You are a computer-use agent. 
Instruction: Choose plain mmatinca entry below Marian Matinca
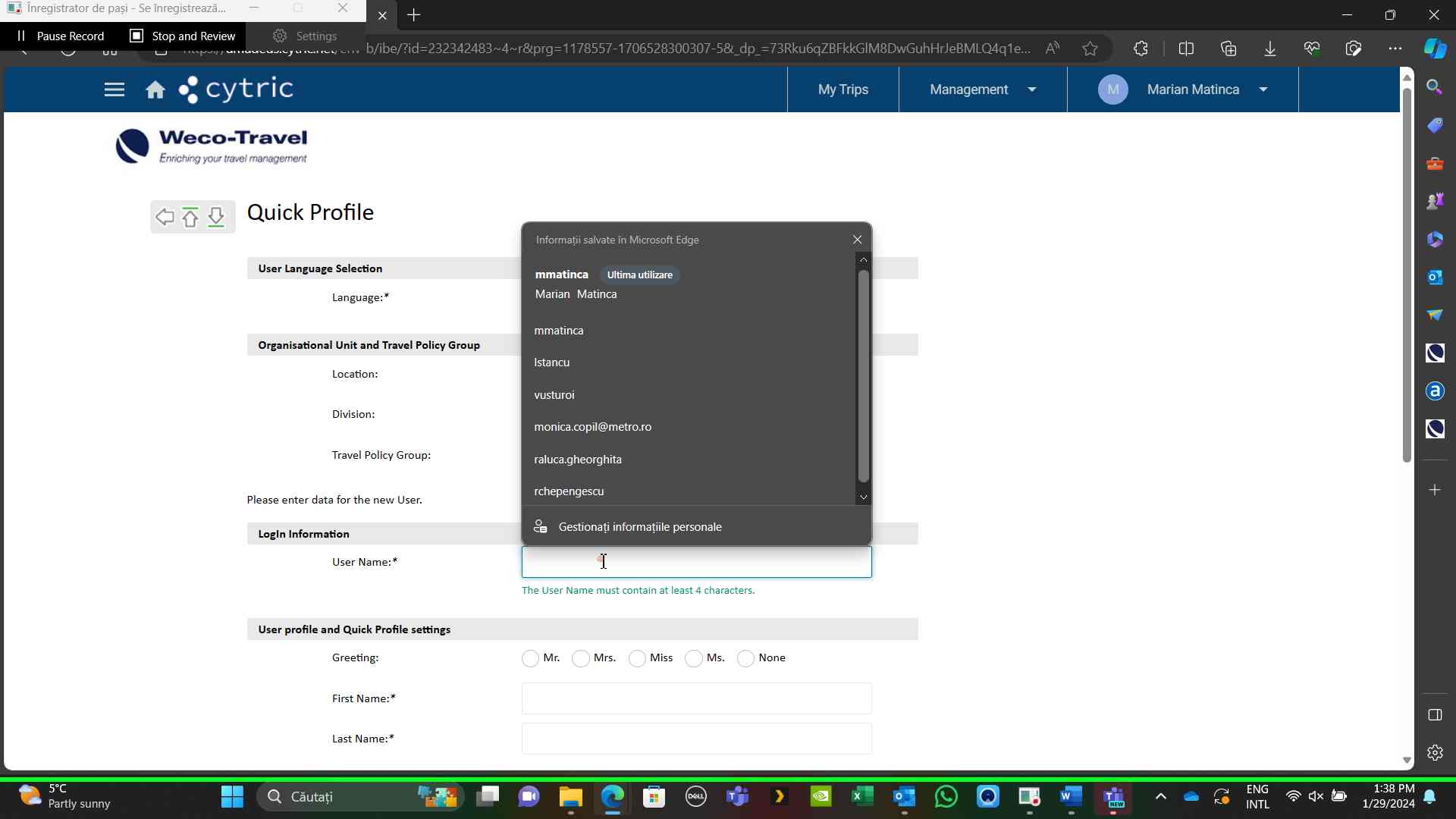pos(689,331)
